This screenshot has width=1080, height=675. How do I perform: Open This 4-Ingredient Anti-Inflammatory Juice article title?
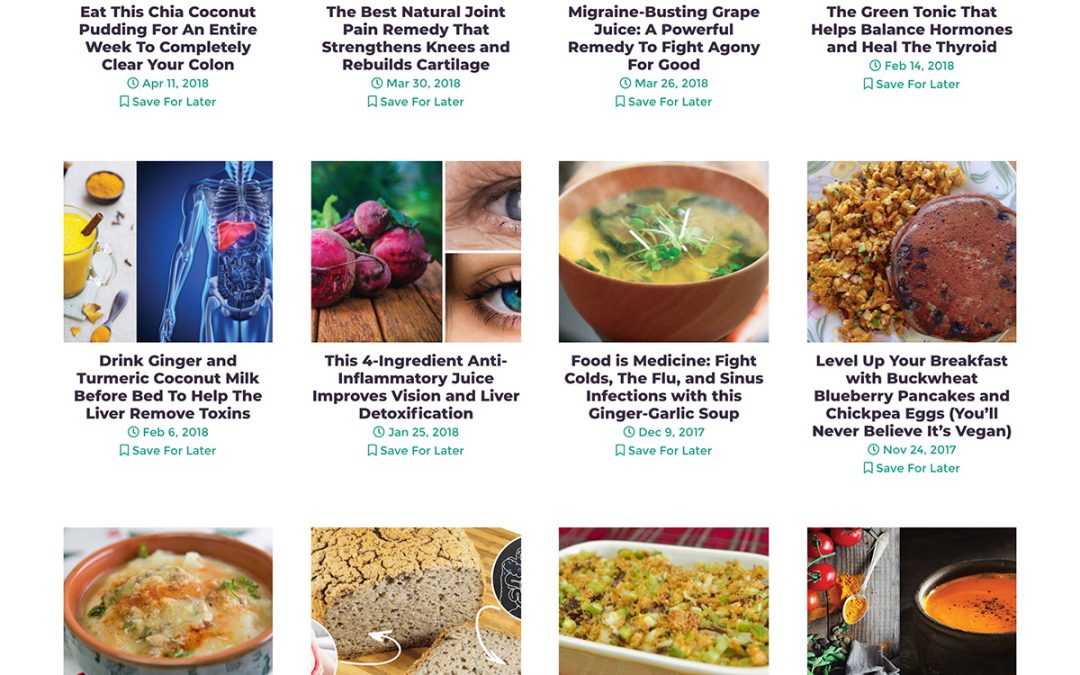416,387
